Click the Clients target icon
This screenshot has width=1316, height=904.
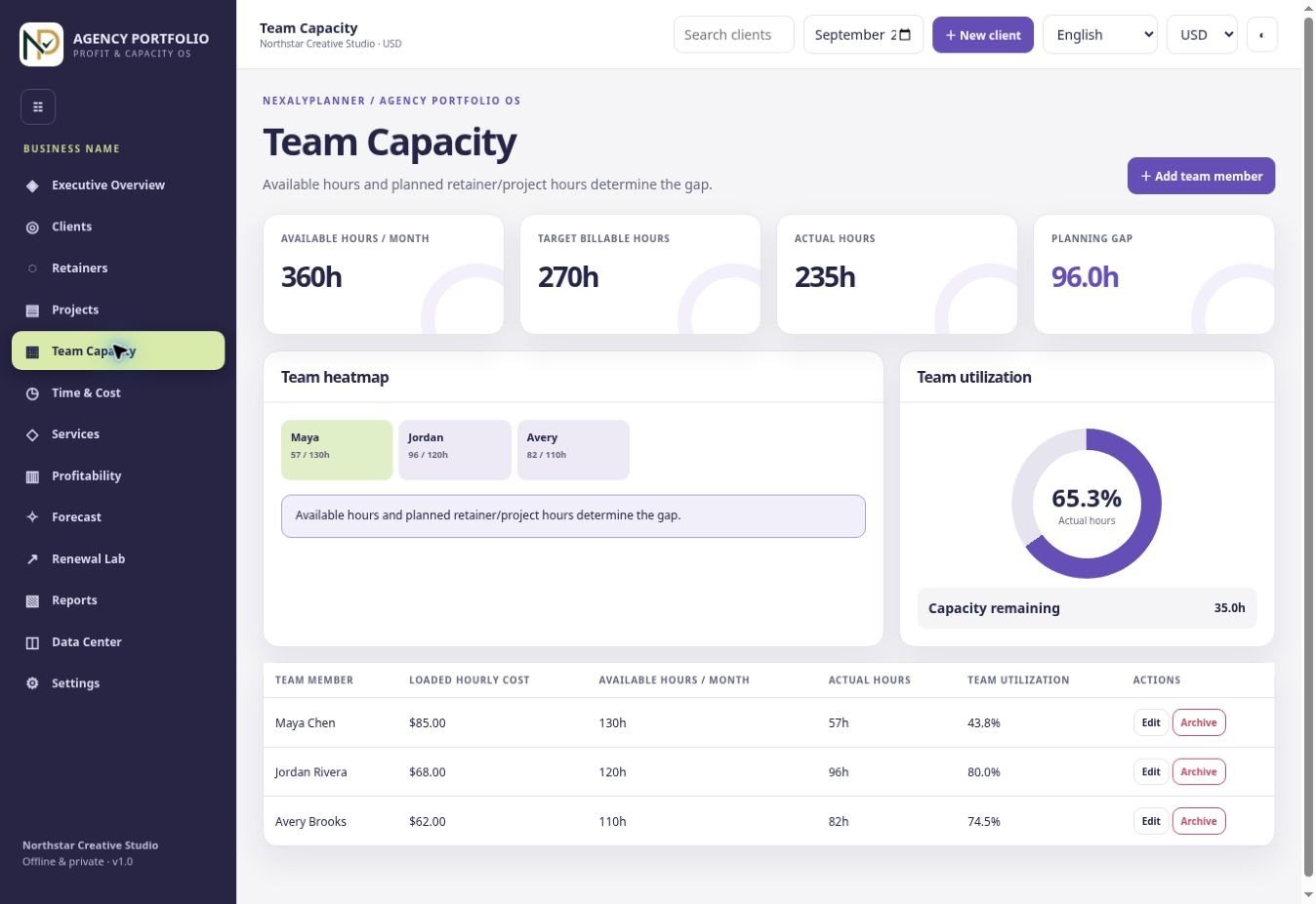(32, 226)
